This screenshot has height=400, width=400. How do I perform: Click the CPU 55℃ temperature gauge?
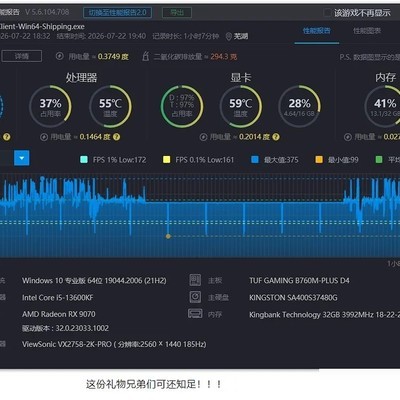[110, 107]
